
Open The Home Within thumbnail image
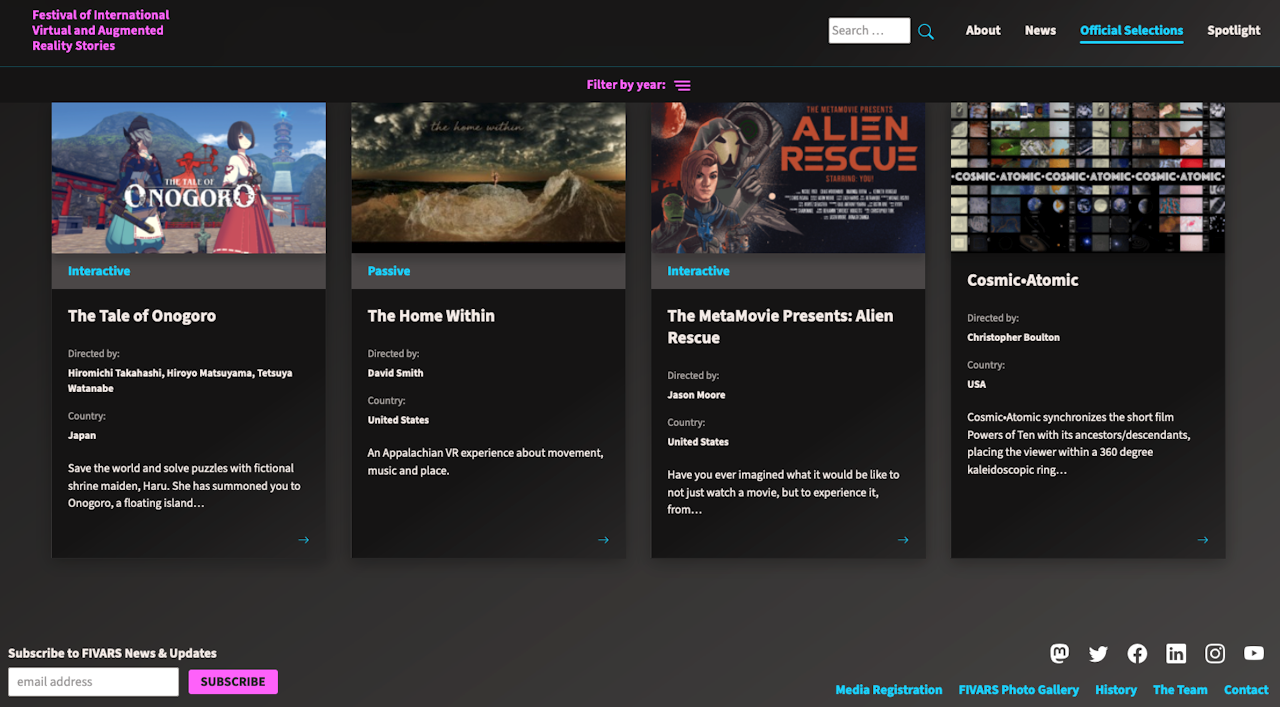coord(488,178)
